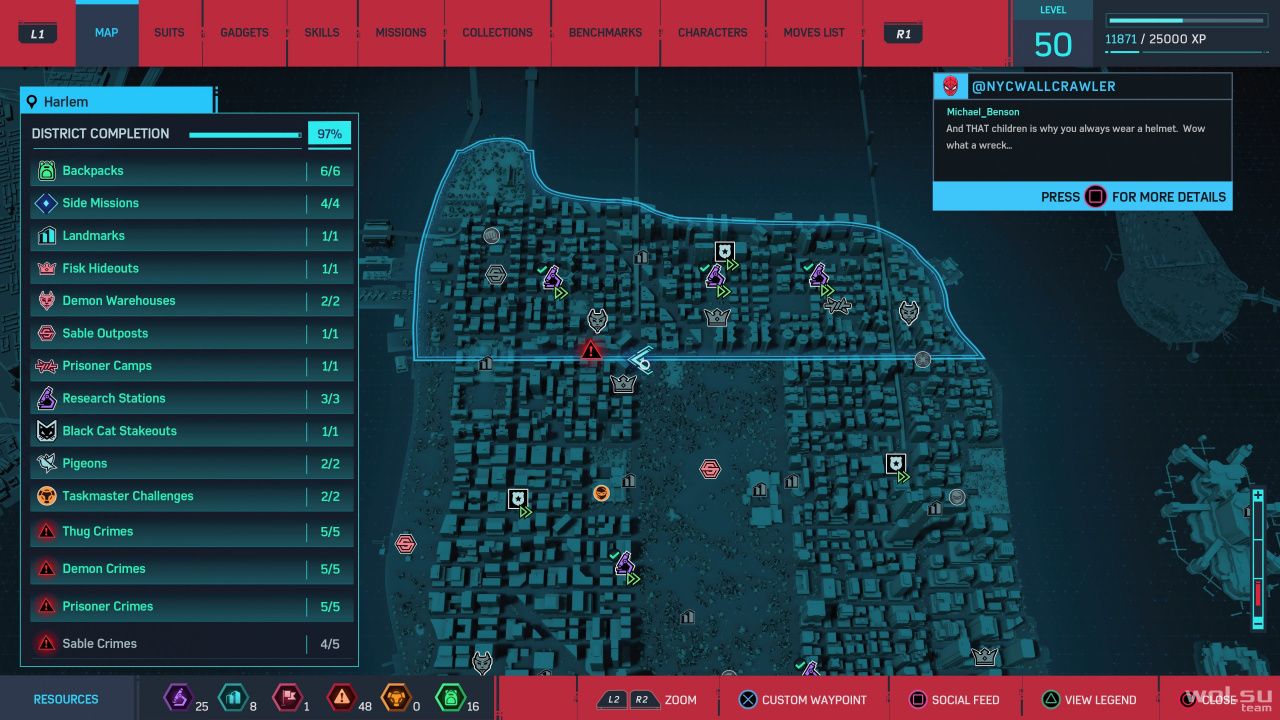This screenshot has height=720, width=1280.
Task: Click the Close circle prompt
Action: click(x=1210, y=700)
